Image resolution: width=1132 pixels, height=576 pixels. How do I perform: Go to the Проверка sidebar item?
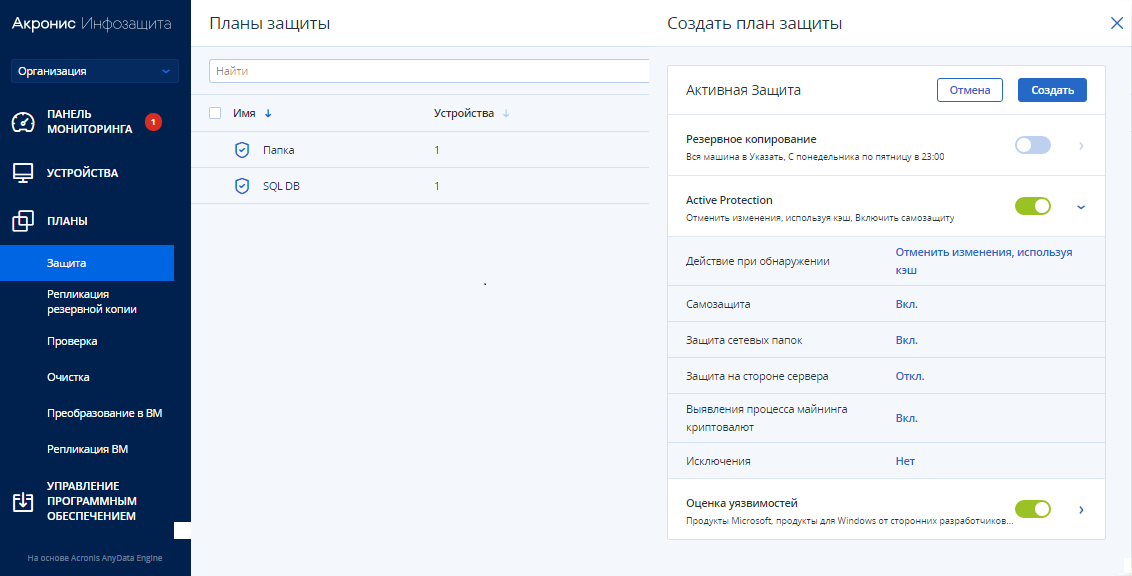[x=72, y=341]
